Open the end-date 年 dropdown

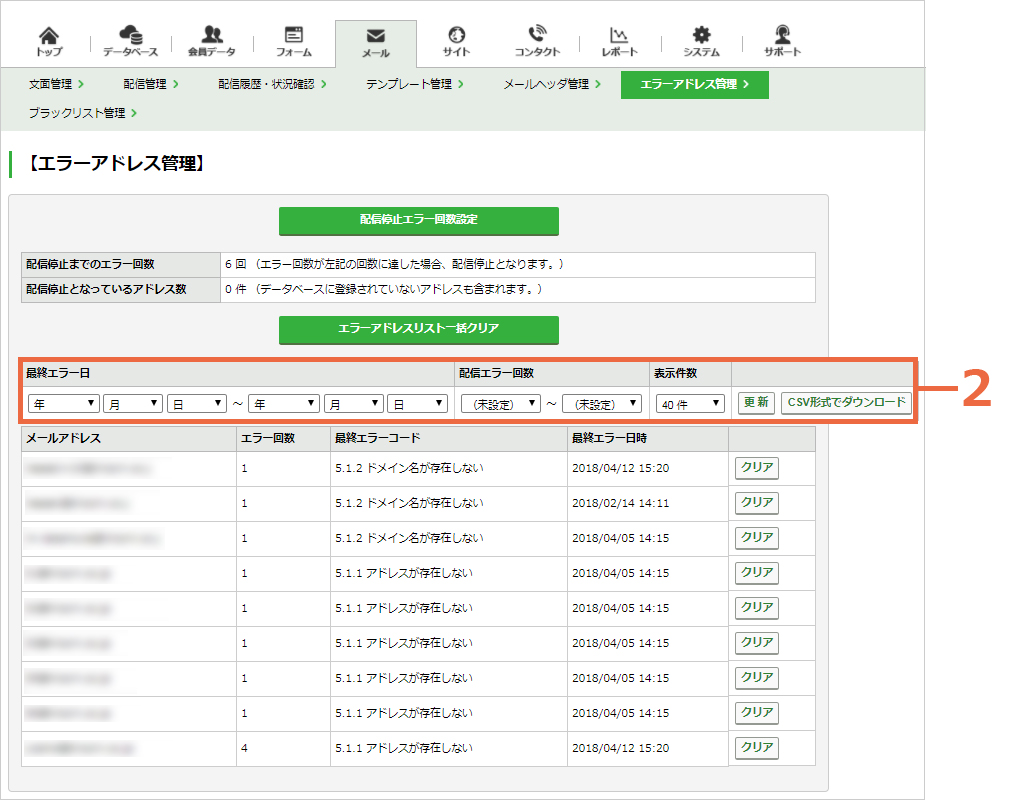[x=284, y=404]
